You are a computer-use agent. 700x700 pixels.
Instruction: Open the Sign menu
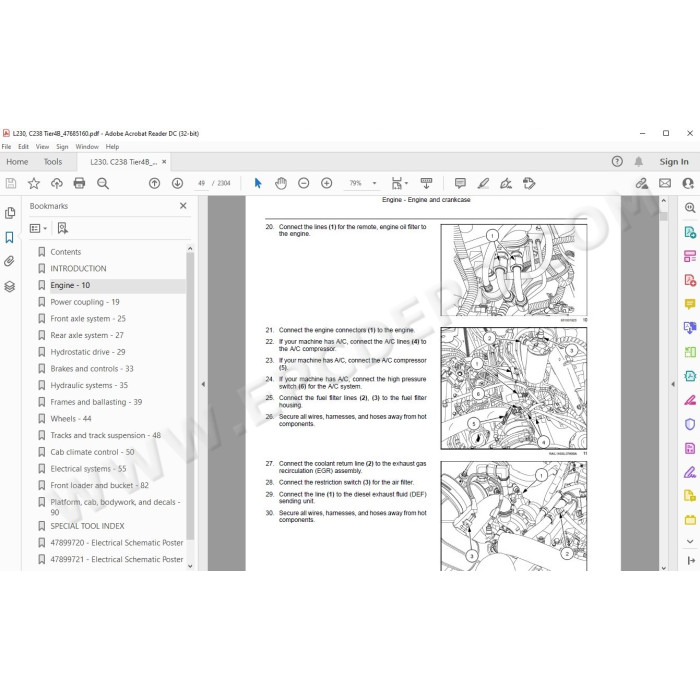click(x=62, y=146)
